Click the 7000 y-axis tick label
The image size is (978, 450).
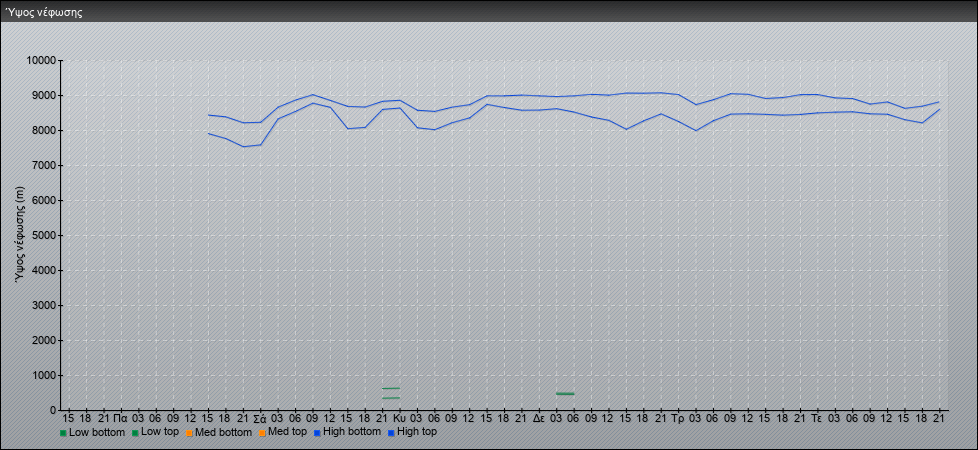tap(44, 165)
